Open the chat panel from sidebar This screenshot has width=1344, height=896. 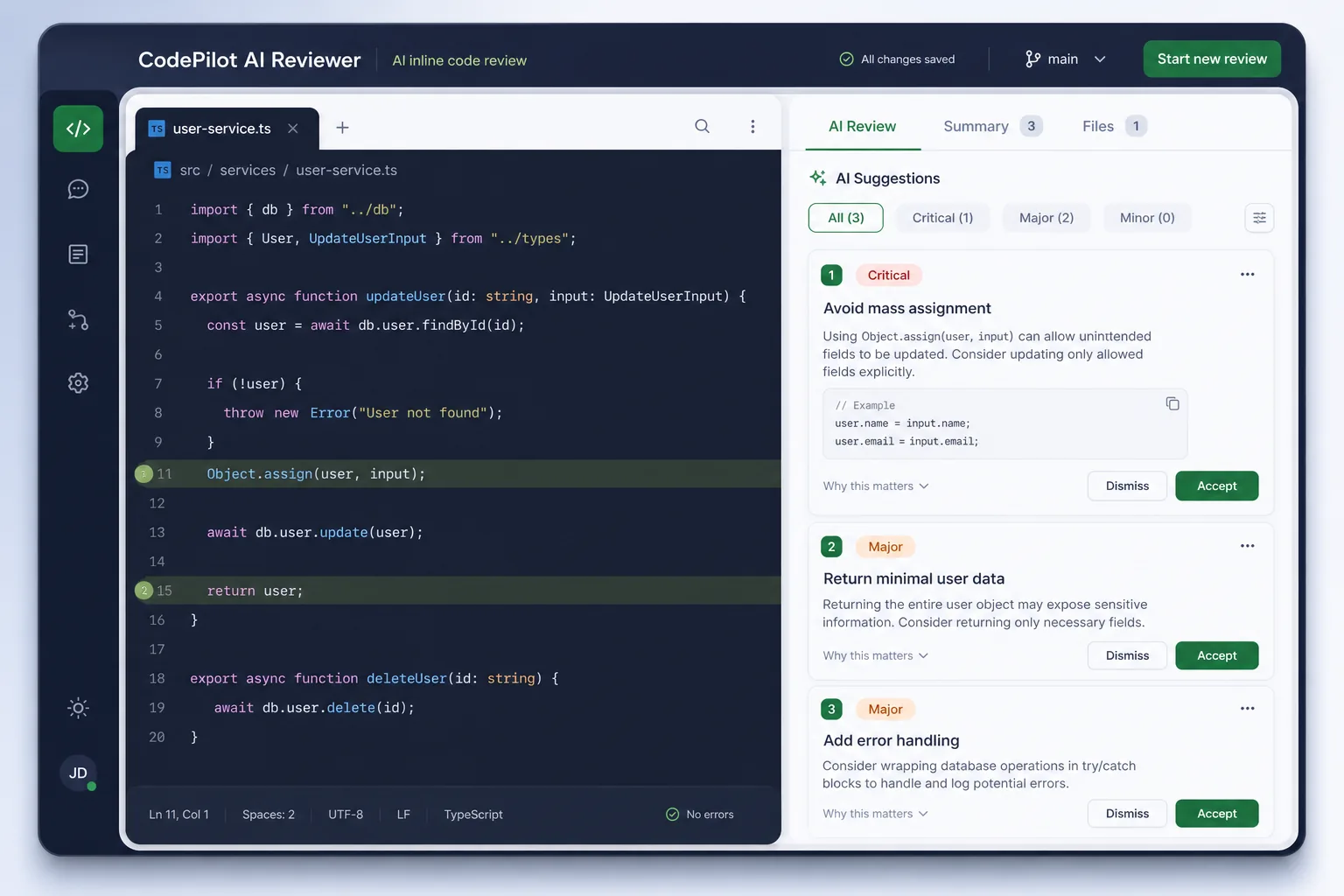pyautogui.click(x=78, y=189)
